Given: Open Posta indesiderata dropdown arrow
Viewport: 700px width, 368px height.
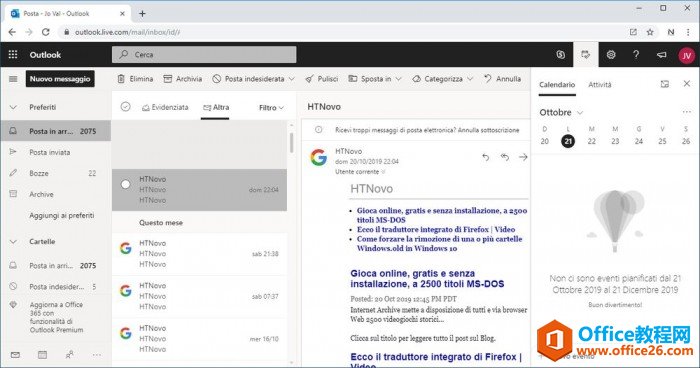Looking at the screenshot, I should 292,79.
